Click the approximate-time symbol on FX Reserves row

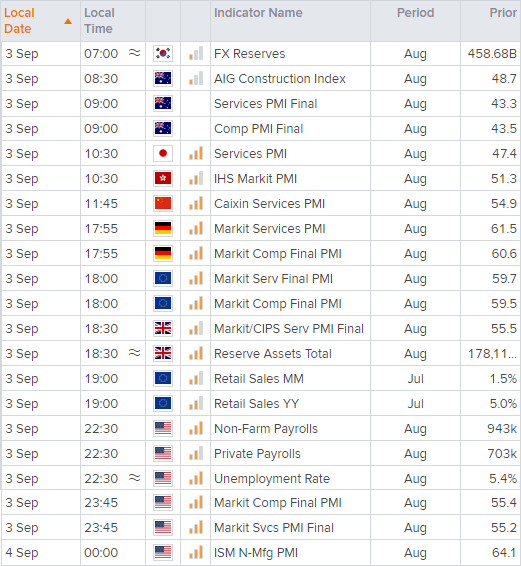(134, 53)
